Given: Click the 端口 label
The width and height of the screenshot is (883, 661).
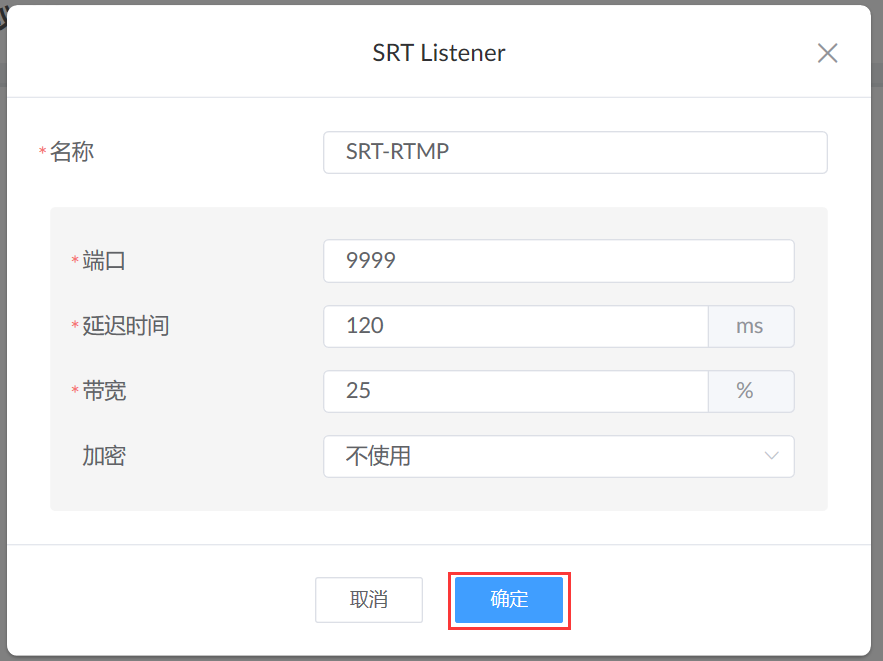Looking at the screenshot, I should point(104,261).
